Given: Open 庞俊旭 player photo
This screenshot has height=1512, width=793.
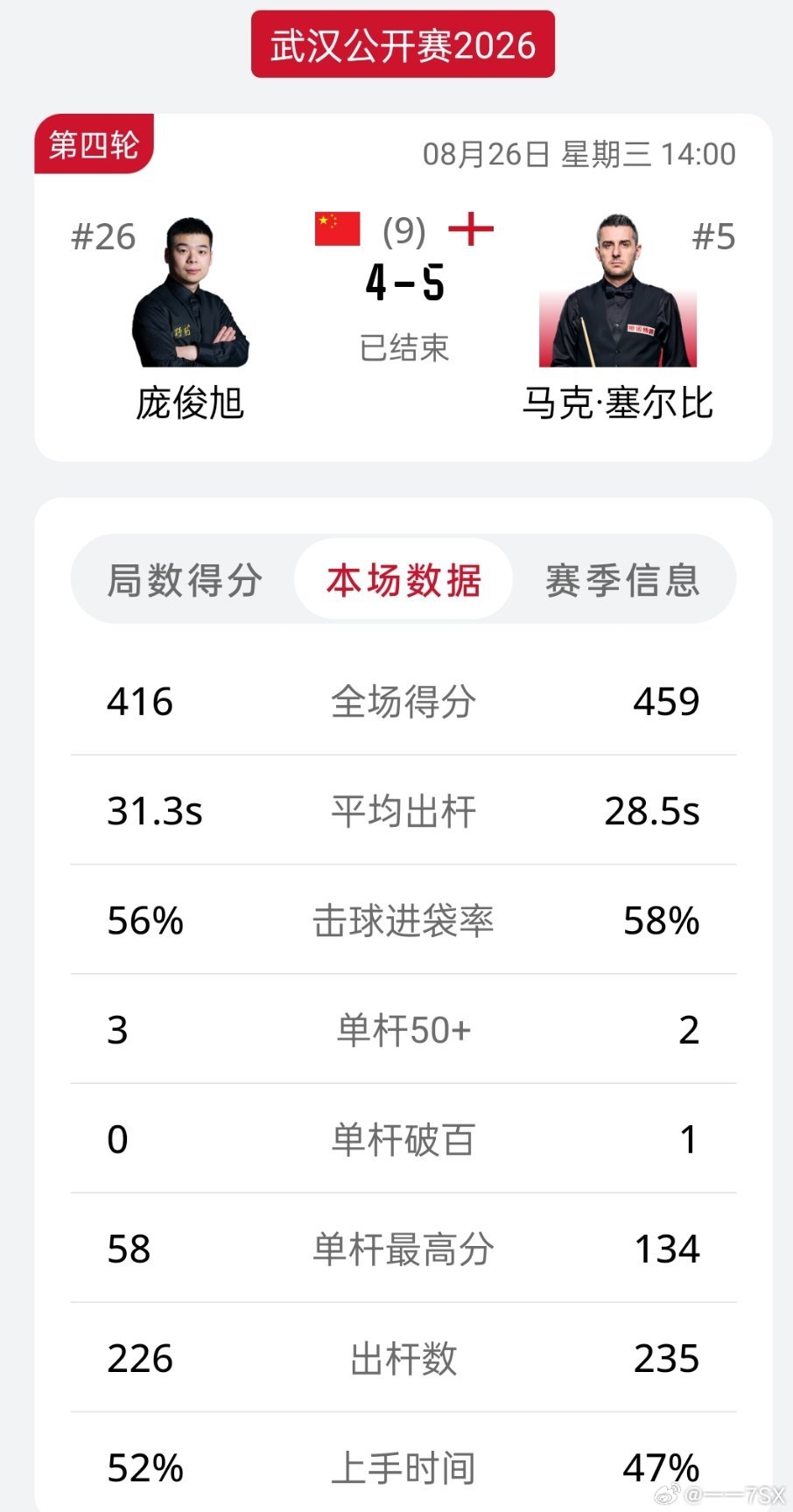Looking at the screenshot, I should [190, 292].
